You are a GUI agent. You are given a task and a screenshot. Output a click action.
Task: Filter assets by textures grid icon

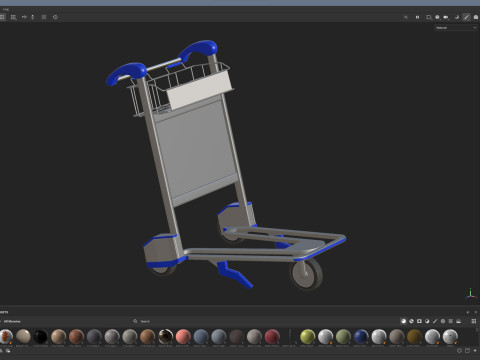[451, 321]
